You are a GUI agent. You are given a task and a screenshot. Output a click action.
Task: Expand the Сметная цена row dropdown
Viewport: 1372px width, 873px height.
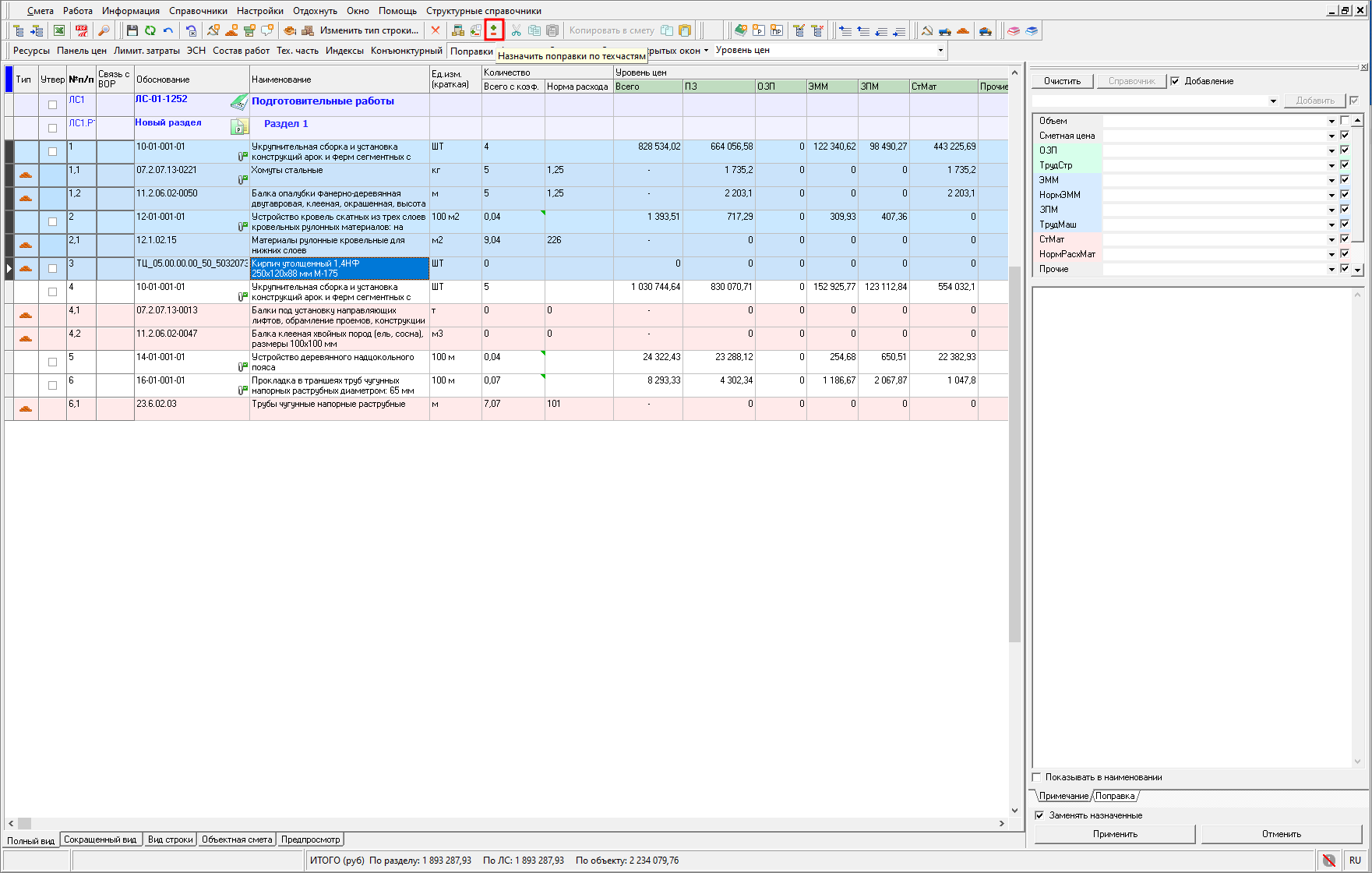1331,136
